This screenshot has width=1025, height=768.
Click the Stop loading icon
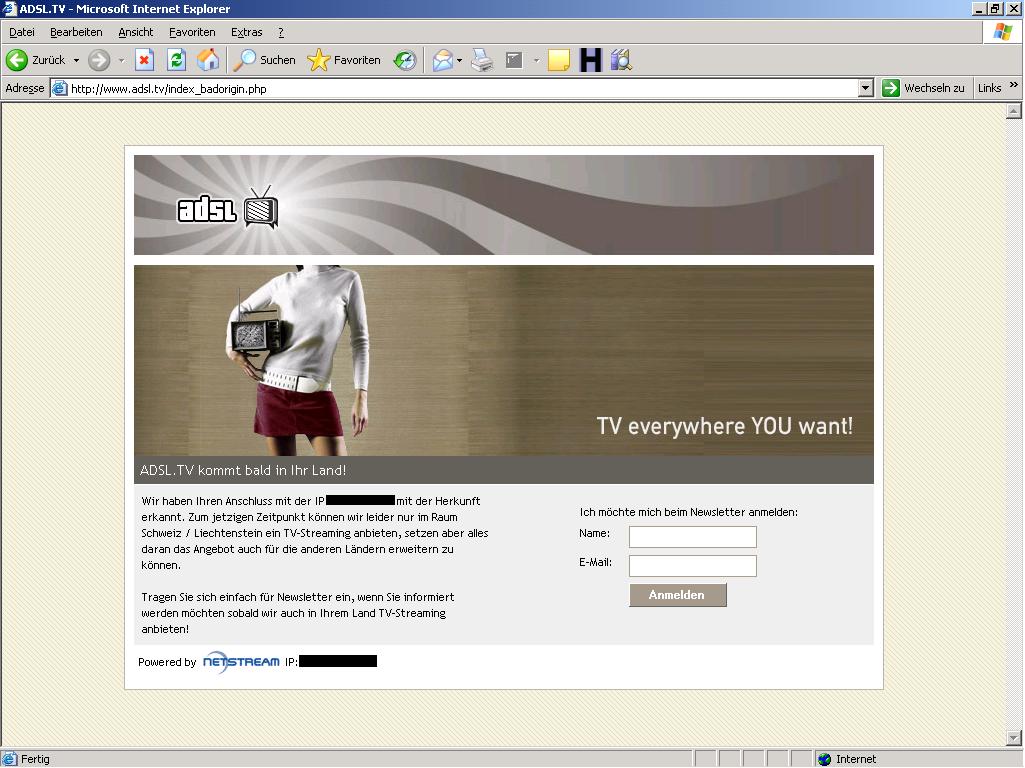pos(144,60)
